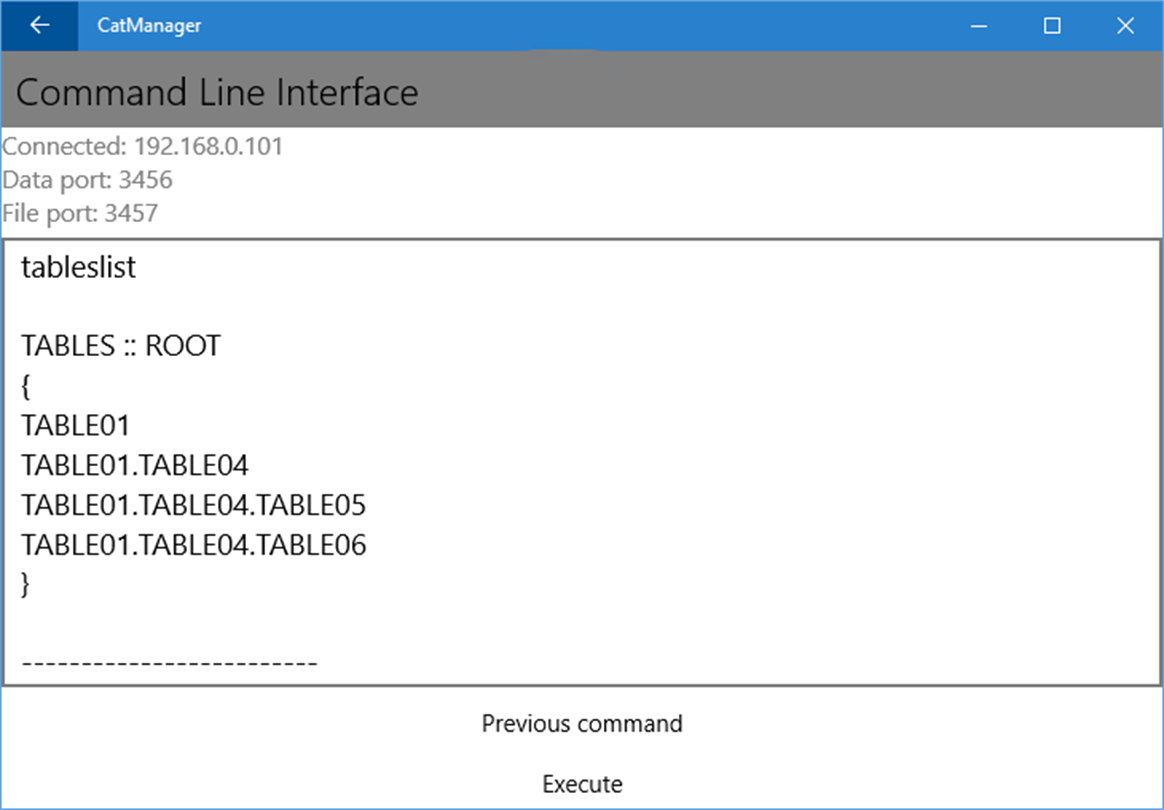Close the CatManager window
The width and height of the screenshot is (1164, 810).
click(1125, 26)
